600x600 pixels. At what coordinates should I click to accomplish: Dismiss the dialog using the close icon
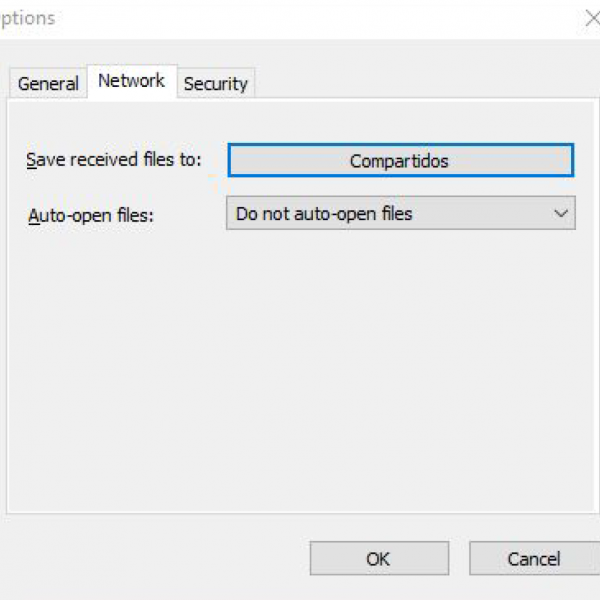(589, 18)
